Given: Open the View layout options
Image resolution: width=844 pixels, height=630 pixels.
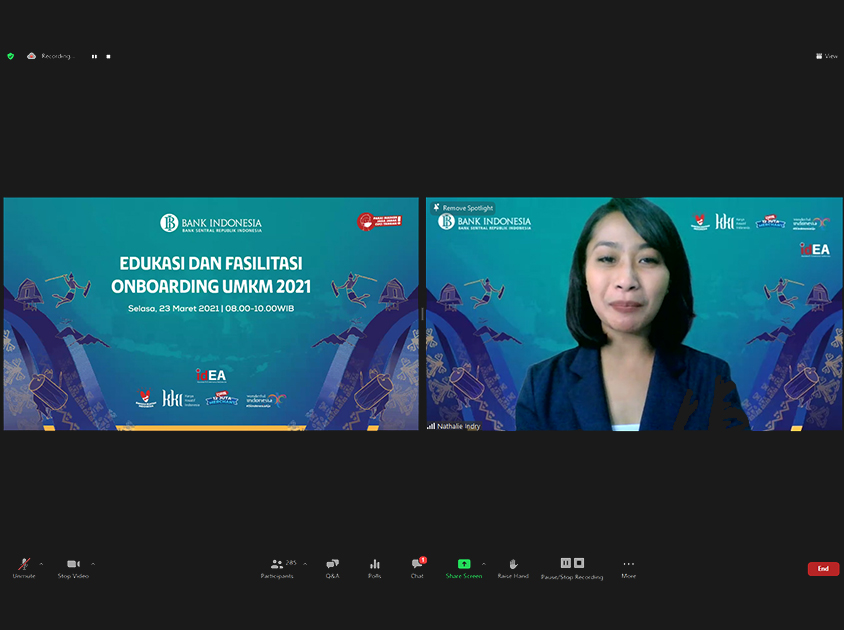Looking at the screenshot, I should click(x=827, y=56).
